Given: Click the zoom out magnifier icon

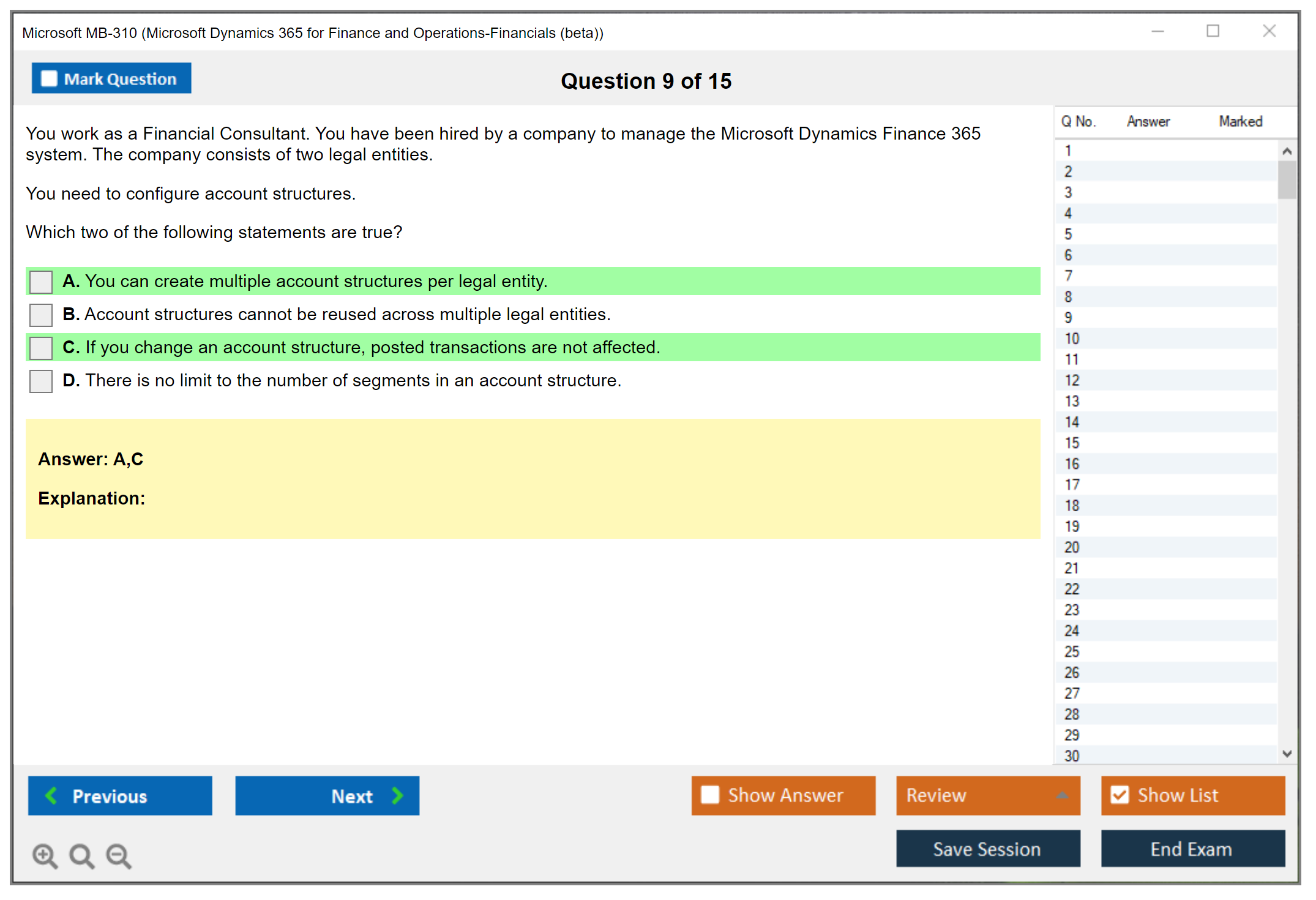Looking at the screenshot, I should tap(119, 855).
